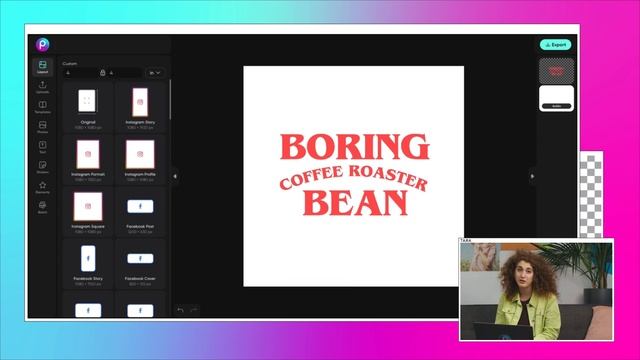Click the Picsart logo icon
The image size is (640, 360).
click(42, 44)
